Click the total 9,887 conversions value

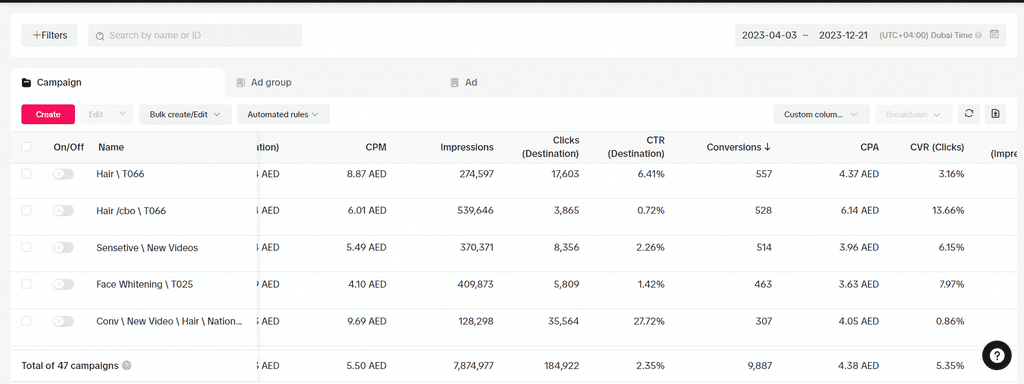(x=760, y=366)
